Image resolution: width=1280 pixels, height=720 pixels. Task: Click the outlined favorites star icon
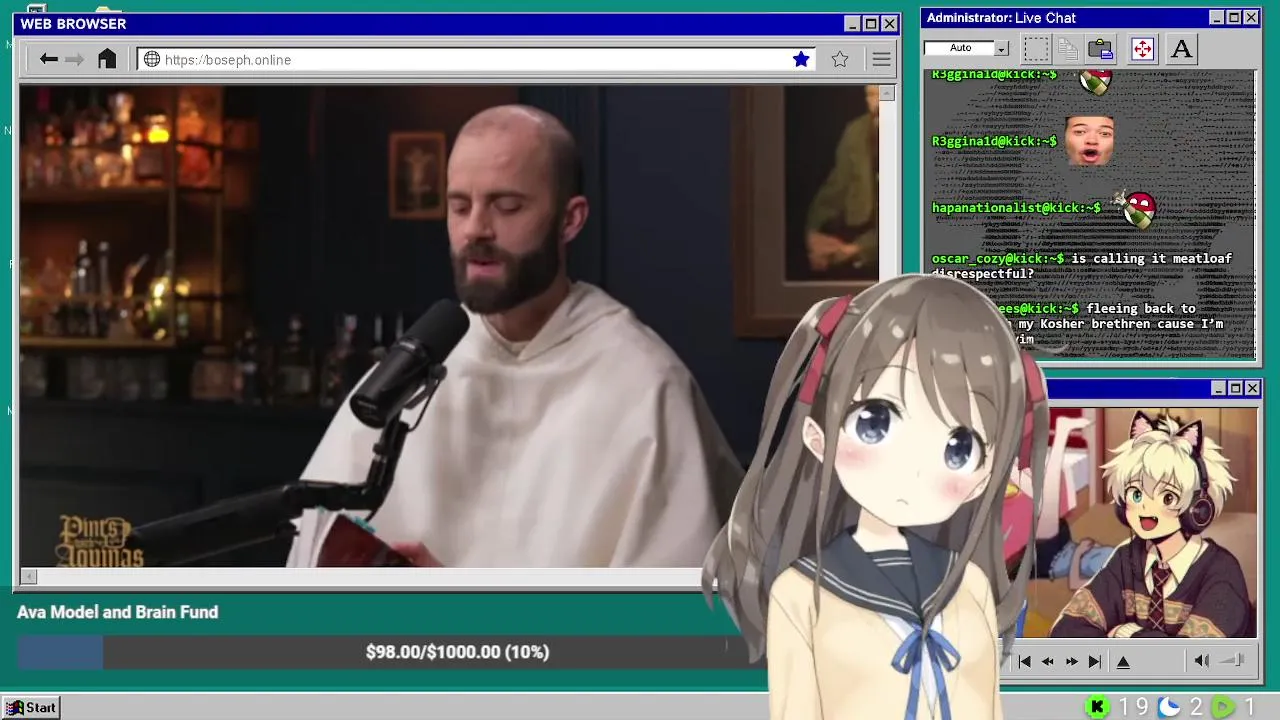coord(840,60)
